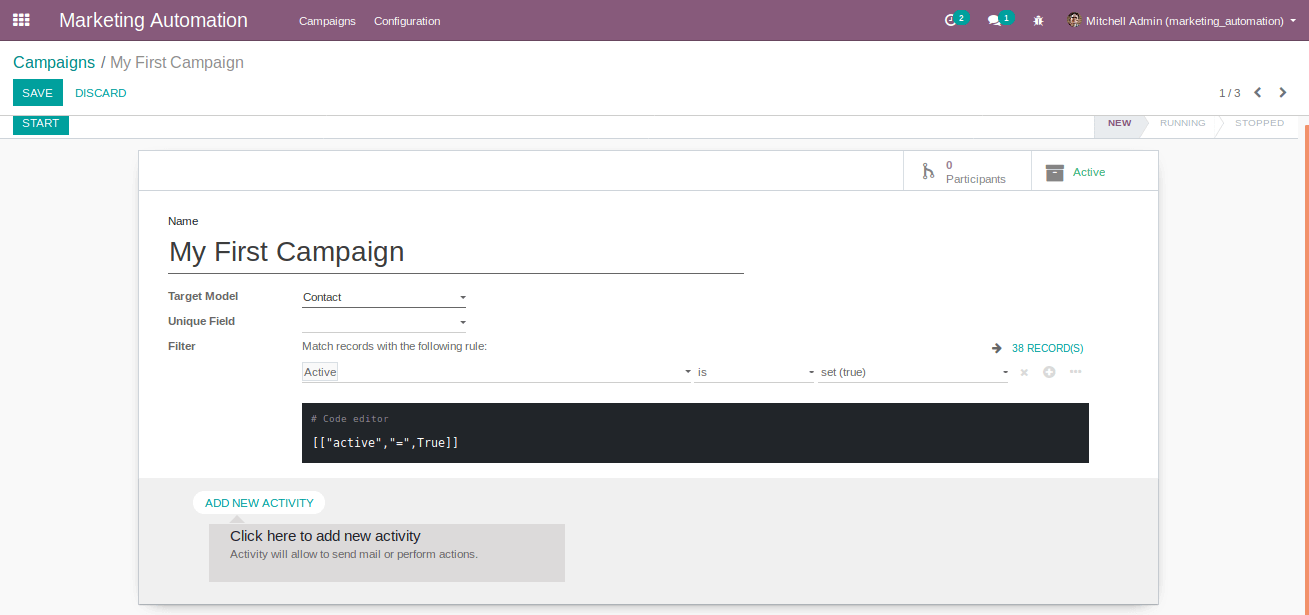Viewport: 1309px width, 615px height.
Task: Select the NEW status stage
Action: point(1121,124)
